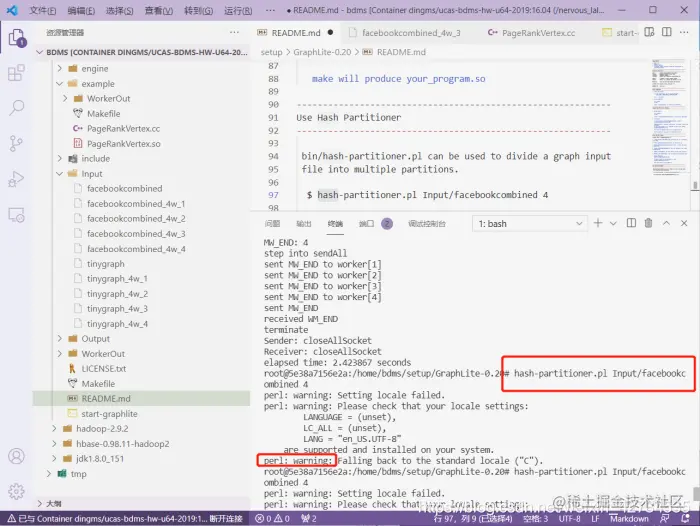Click forwarded ports indicator showing 2
The height and width of the screenshot is (526, 700).
[308, 518]
